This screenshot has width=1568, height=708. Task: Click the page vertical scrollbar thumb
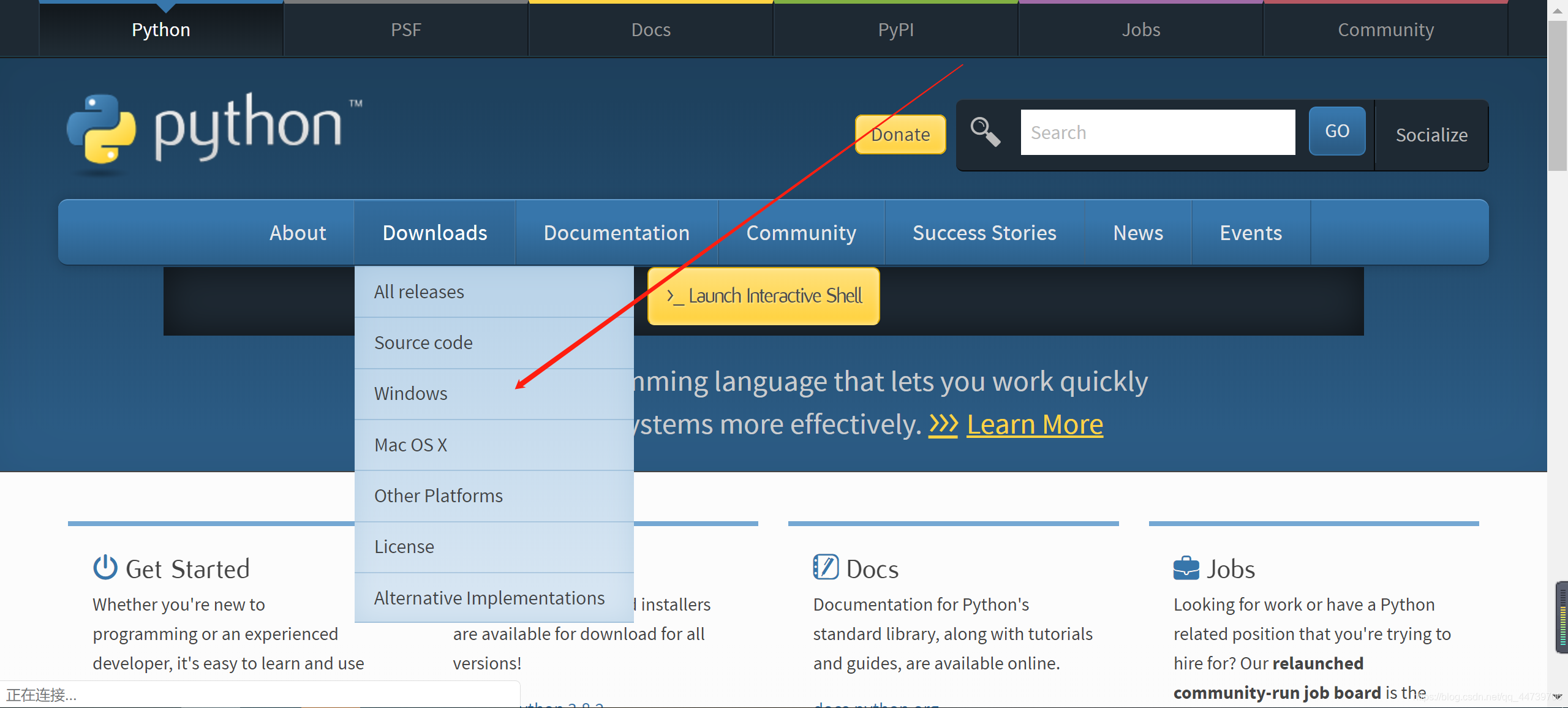[1557, 97]
